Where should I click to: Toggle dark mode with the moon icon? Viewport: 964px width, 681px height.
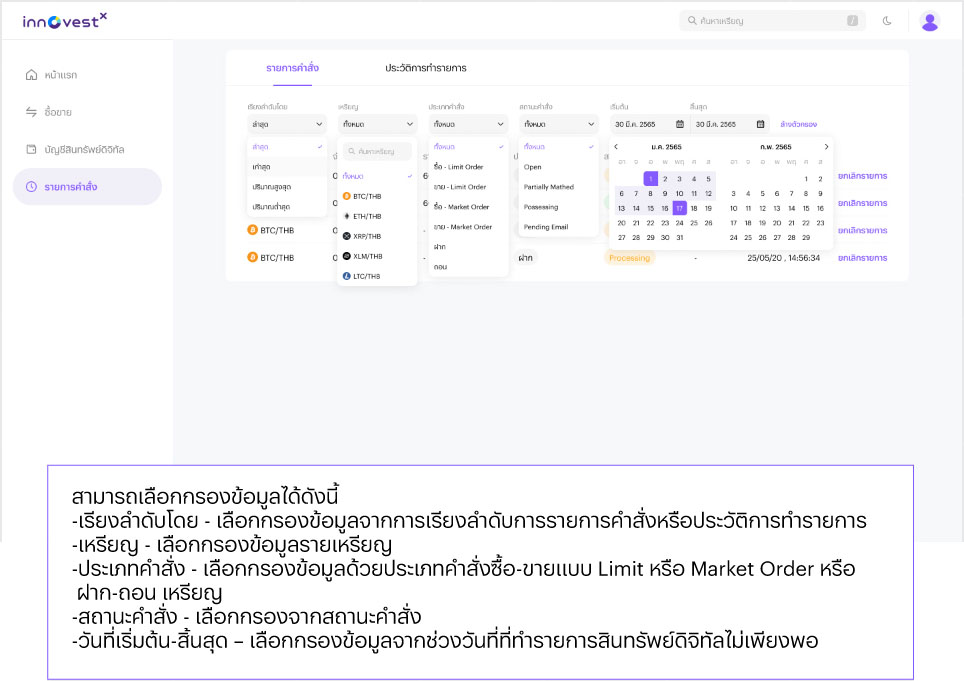(x=887, y=20)
